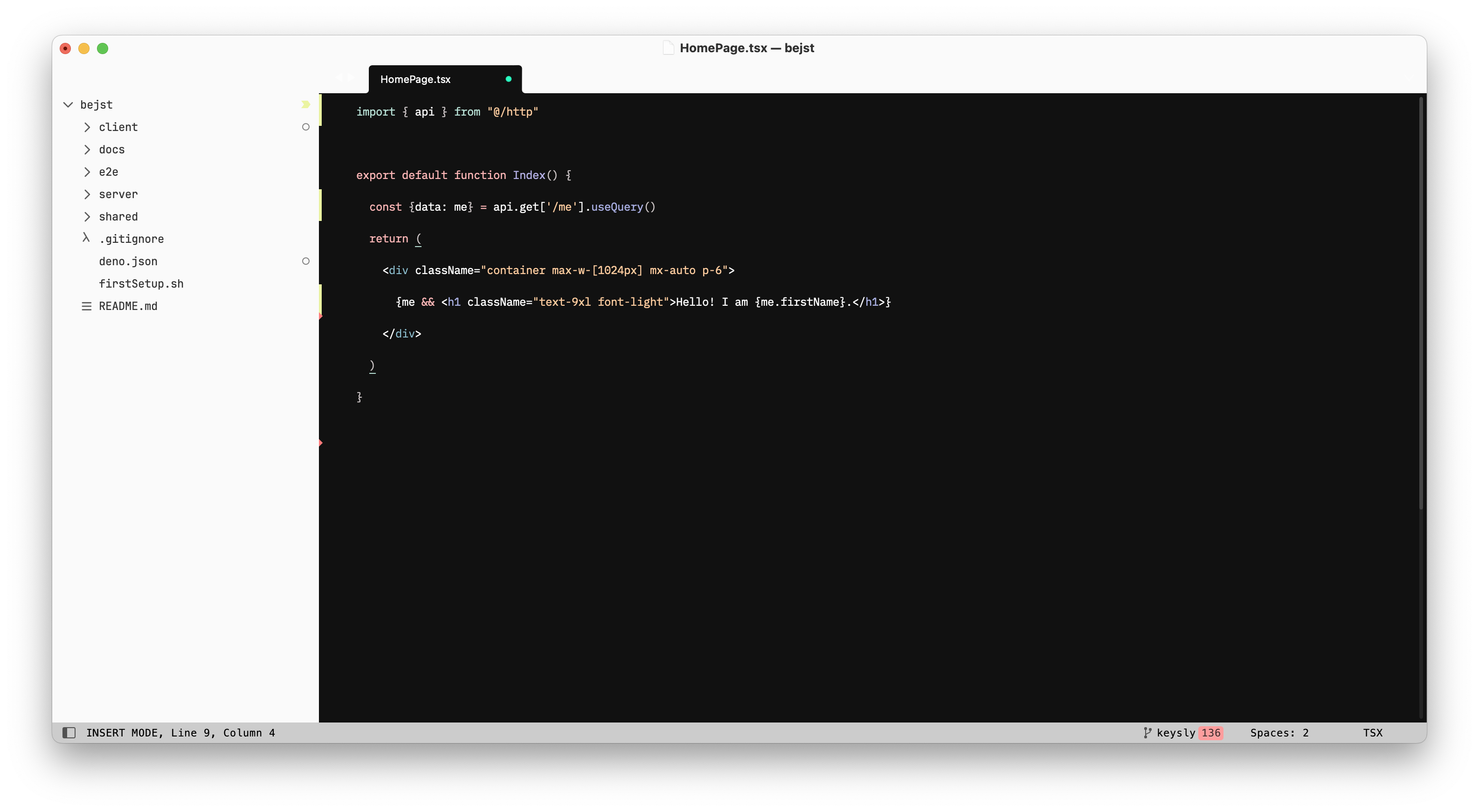Click the git branch icon in status bar

pyautogui.click(x=1147, y=733)
